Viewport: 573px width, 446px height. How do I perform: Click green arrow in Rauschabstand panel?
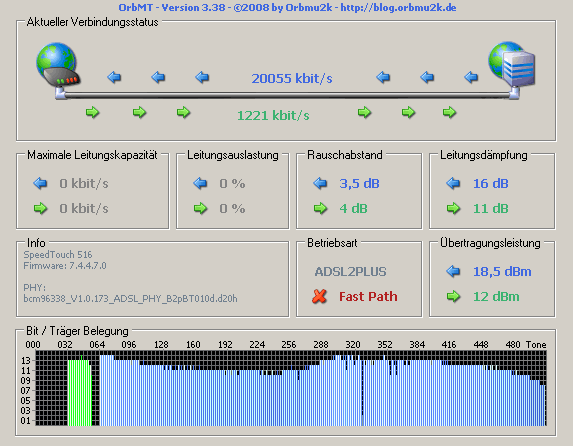[x=320, y=208]
